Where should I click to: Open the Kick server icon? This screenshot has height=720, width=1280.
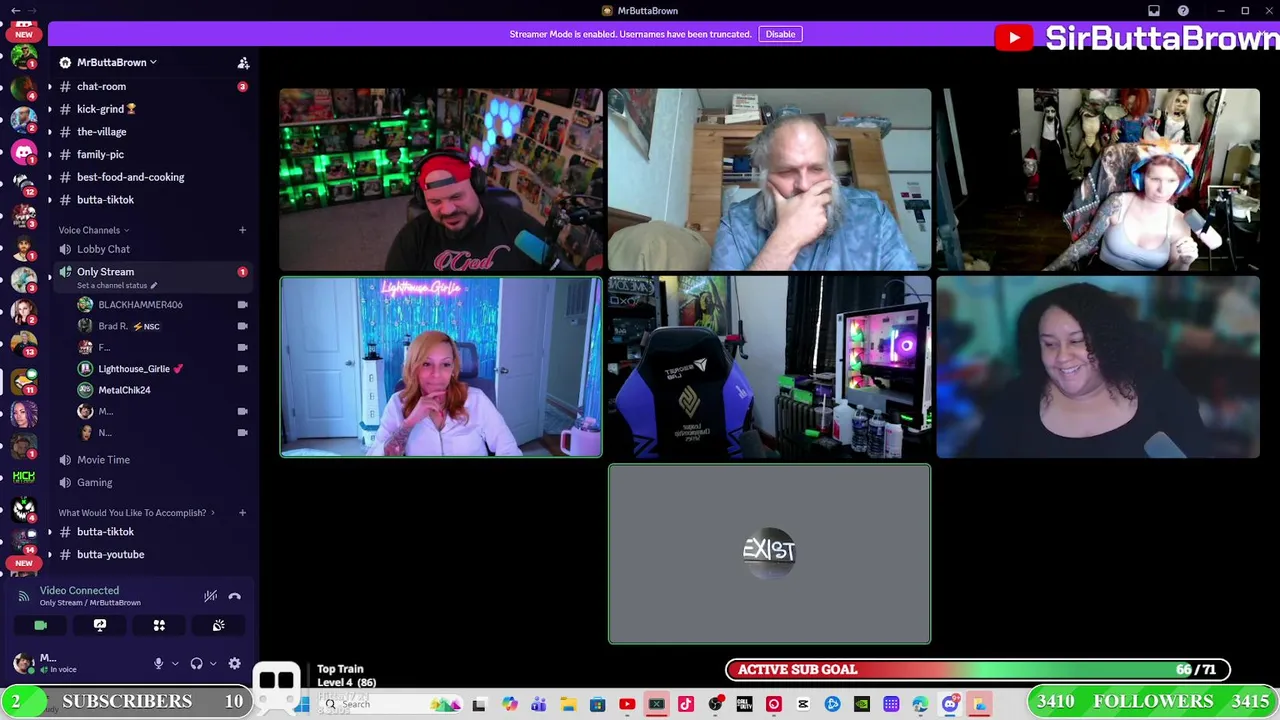[x=24, y=477]
